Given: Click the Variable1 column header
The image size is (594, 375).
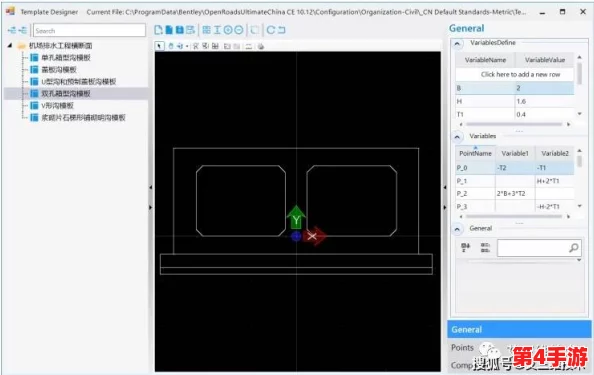Looking at the screenshot, I should click(515, 153).
